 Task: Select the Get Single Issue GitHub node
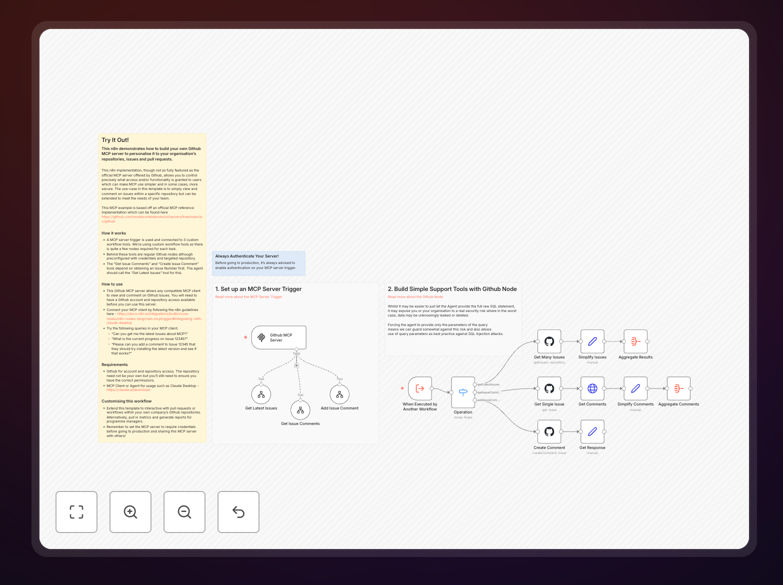point(549,388)
